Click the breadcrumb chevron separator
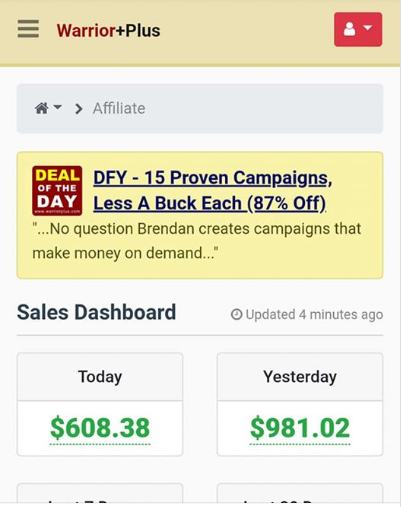 [79, 109]
